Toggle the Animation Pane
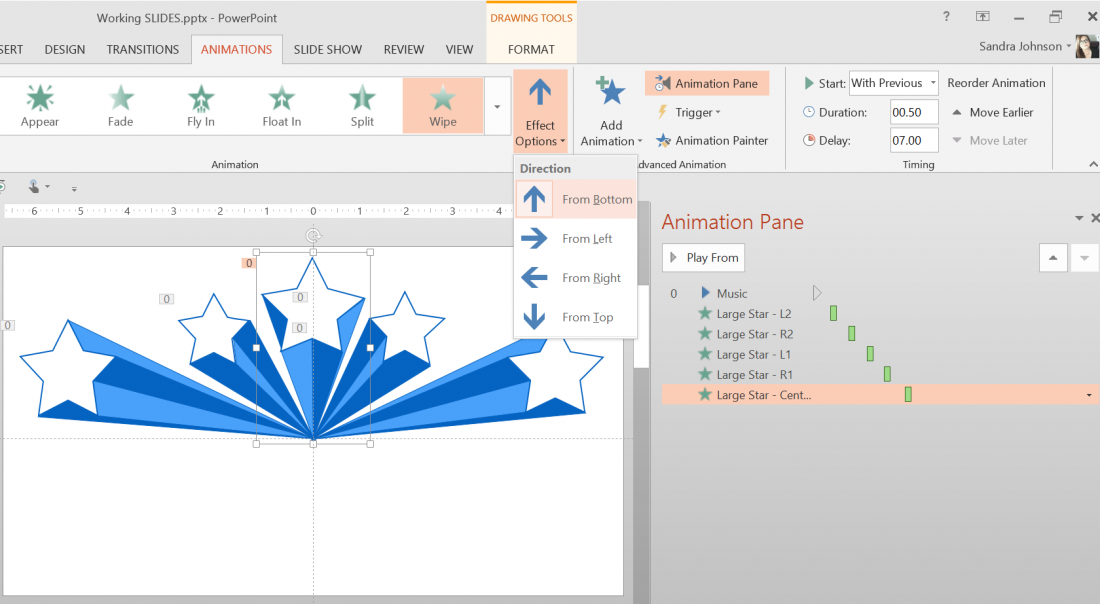Image resolution: width=1100 pixels, height=604 pixels. 707,83
